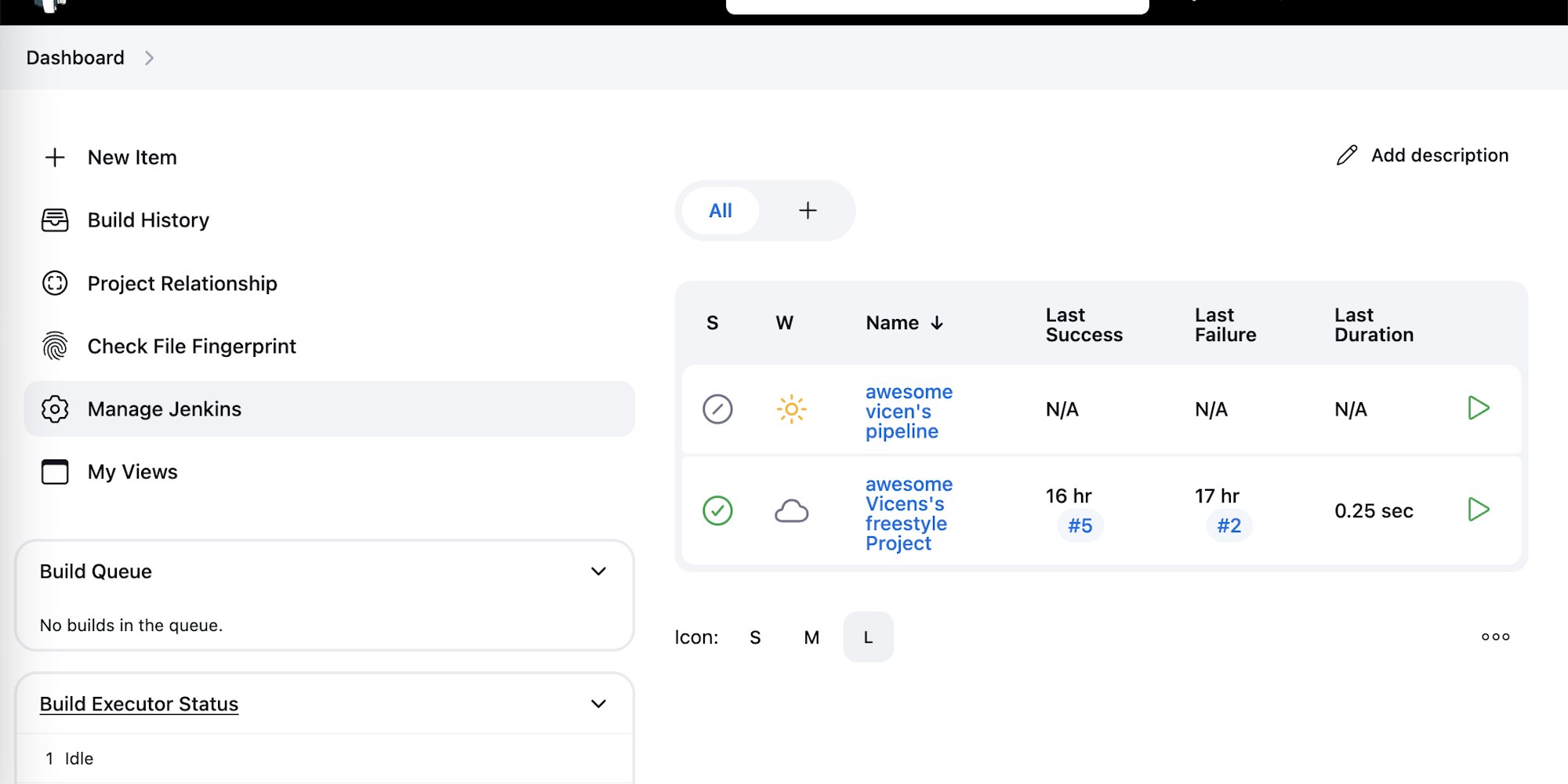Open Manage Jenkins settings

pos(164,409)
